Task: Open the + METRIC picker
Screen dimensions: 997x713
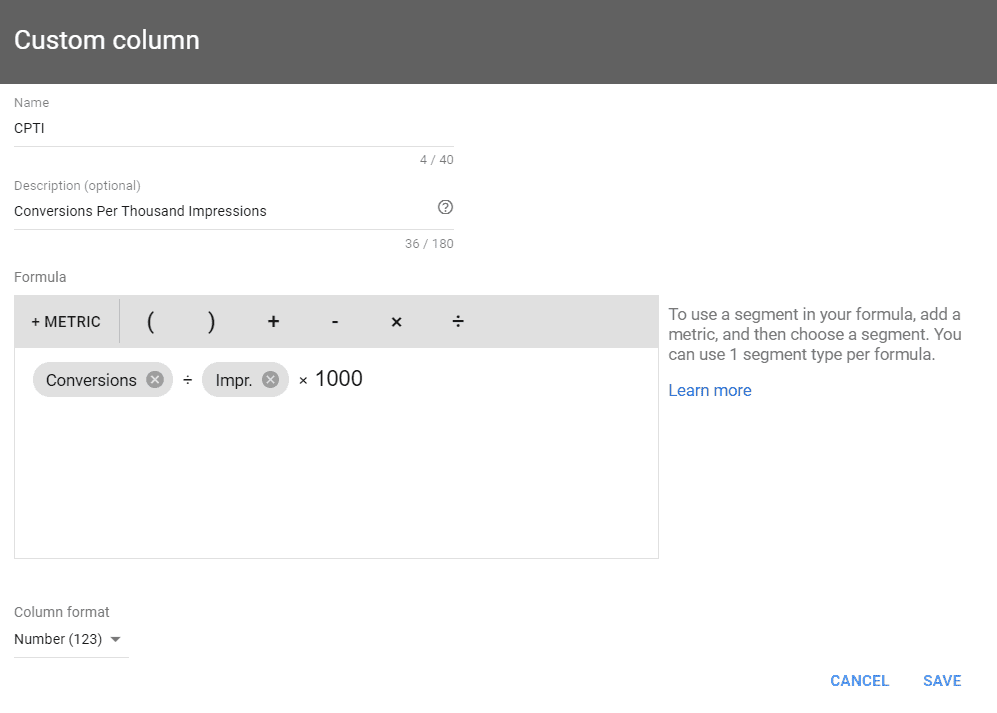Action: 66,322
